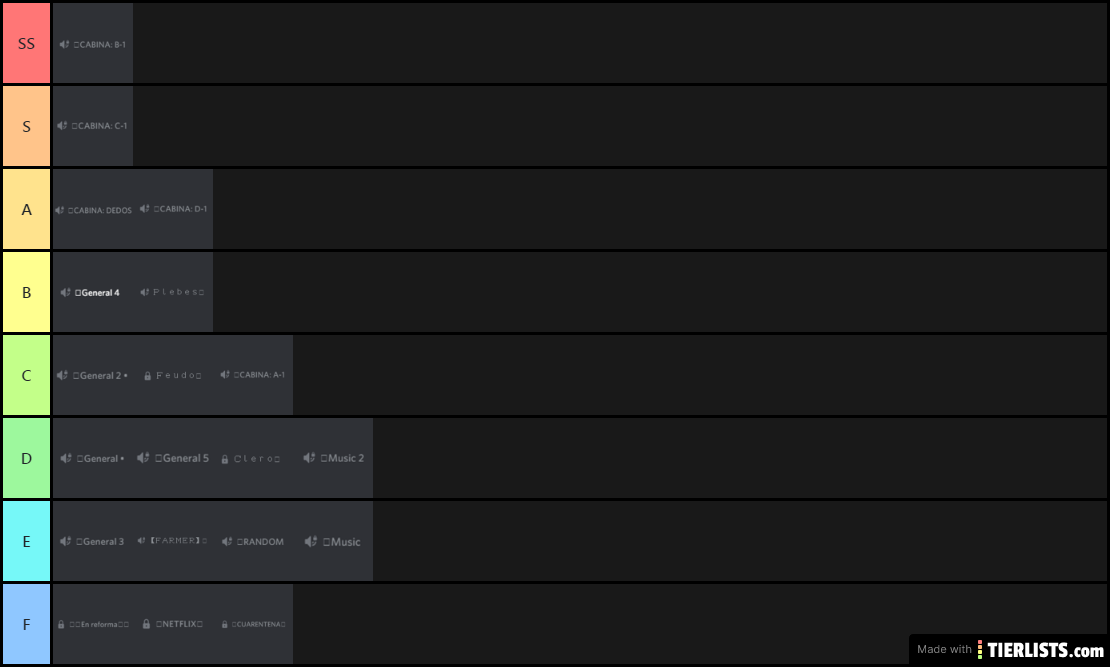Select the General 5 channel tile

pyautogui.click(x=173, y=458)
